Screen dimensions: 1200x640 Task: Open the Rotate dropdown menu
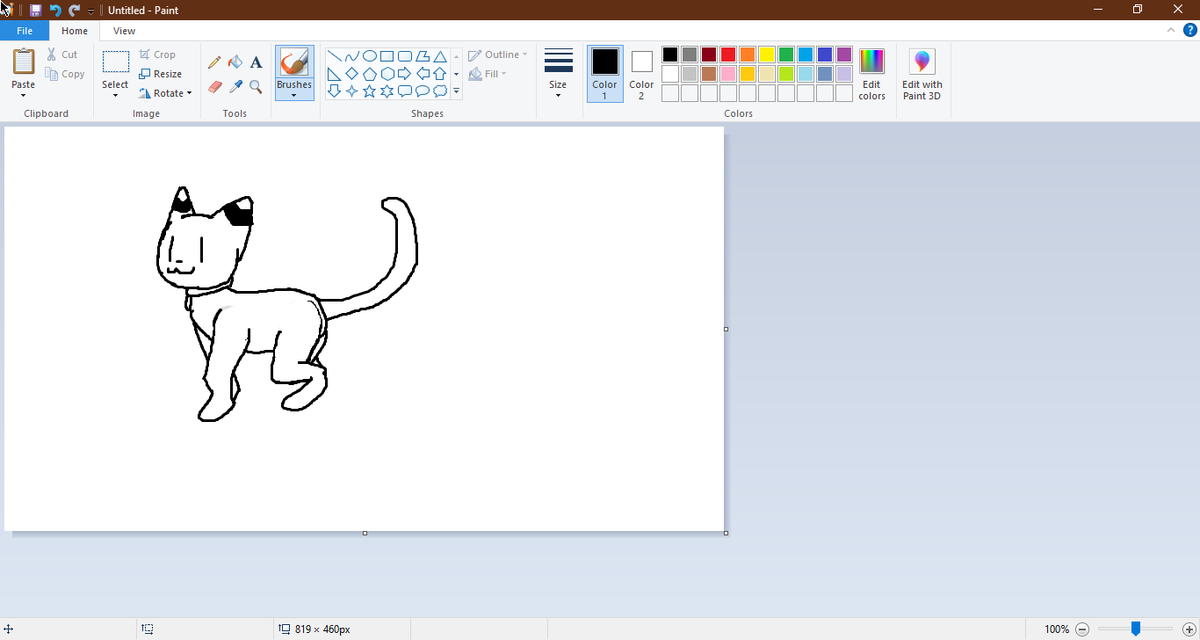click(x=165, y=93)
